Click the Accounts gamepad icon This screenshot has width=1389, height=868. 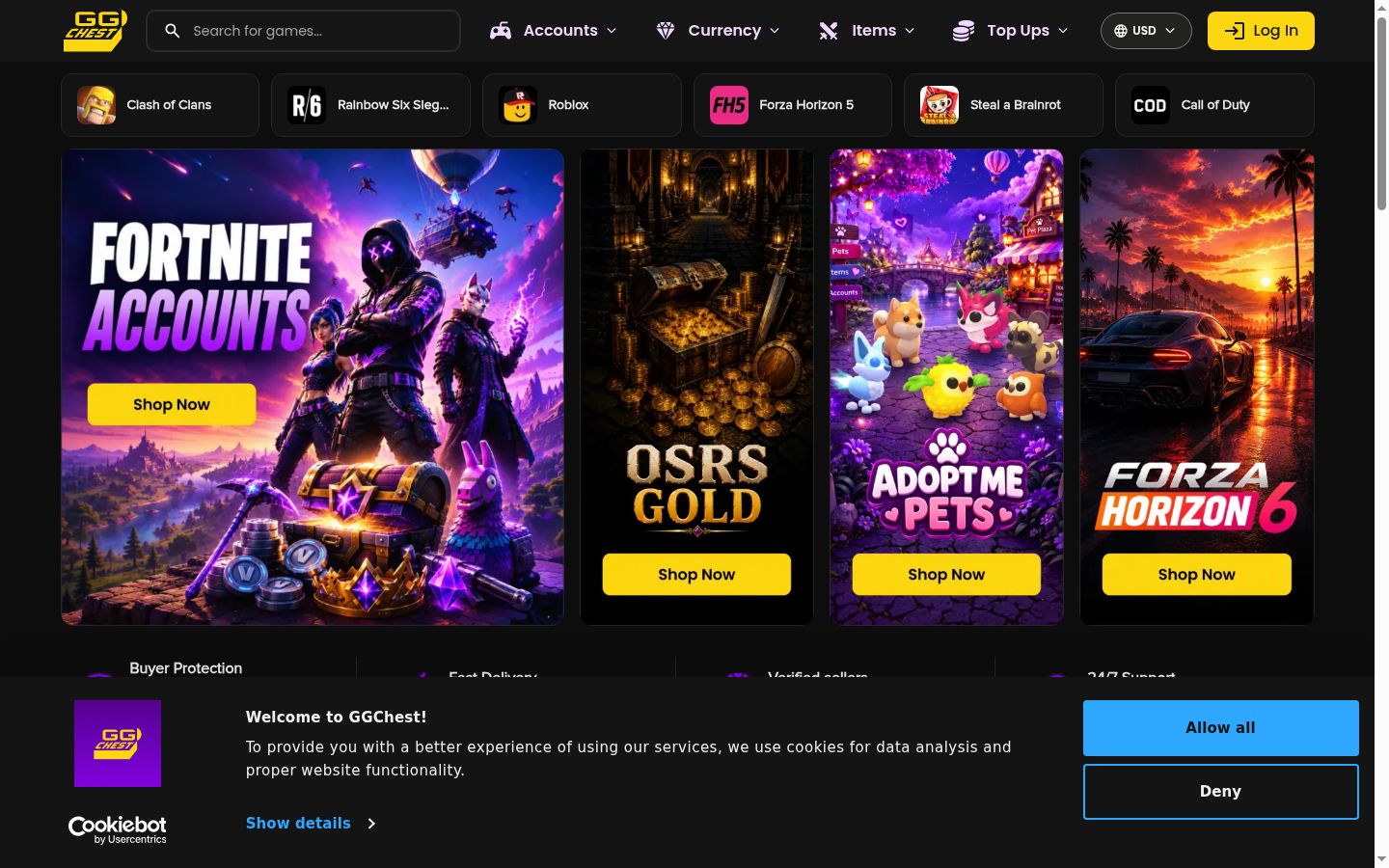pos(500,31)
